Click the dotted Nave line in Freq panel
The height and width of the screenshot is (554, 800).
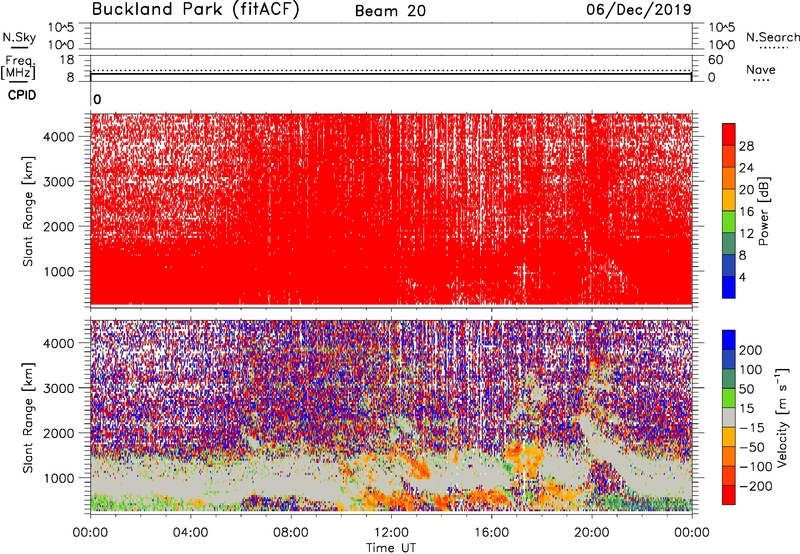pyautogui.click(x=391, y=70)
